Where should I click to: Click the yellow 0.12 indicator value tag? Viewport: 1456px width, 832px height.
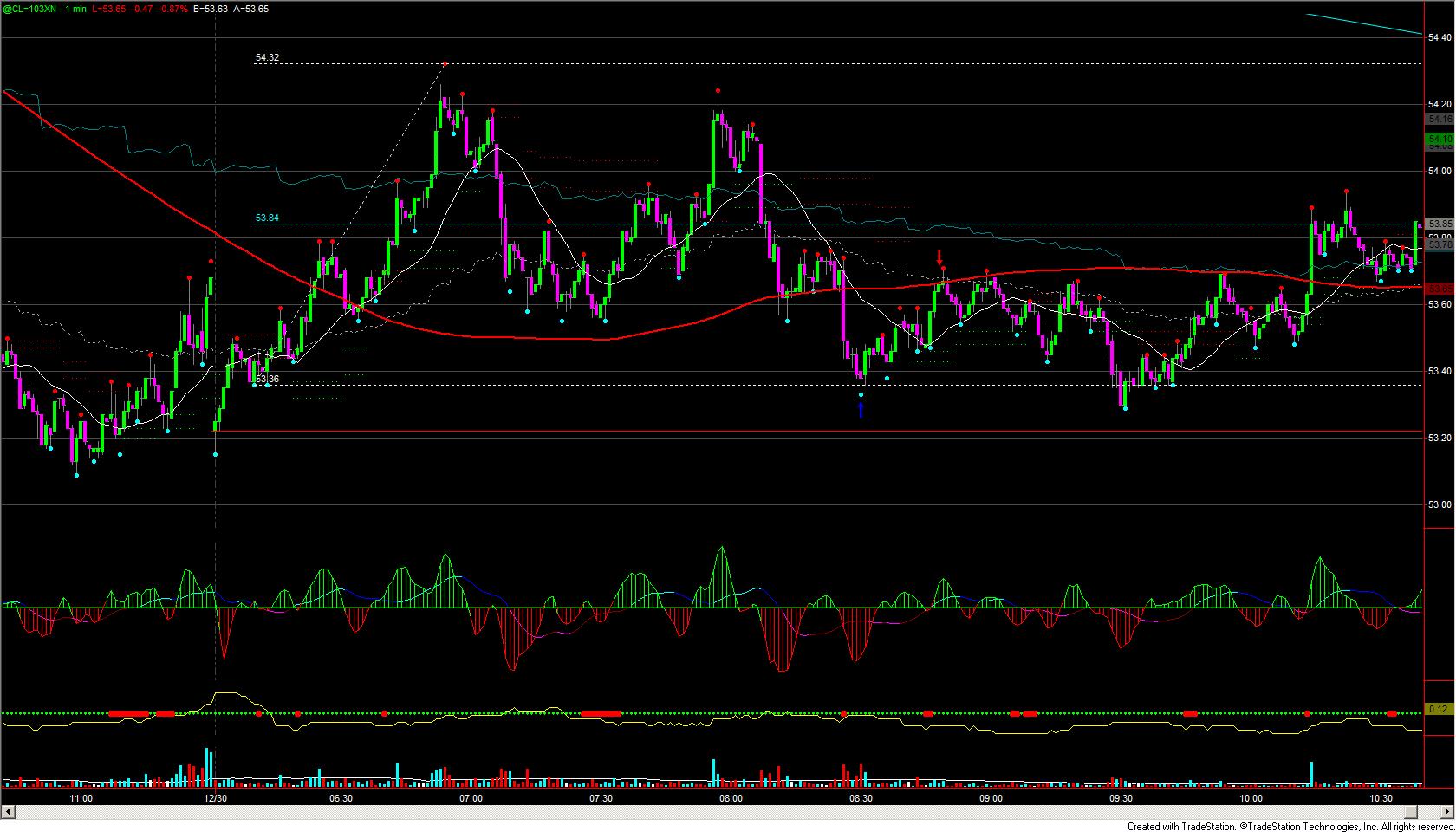(x=1440, y=709)
